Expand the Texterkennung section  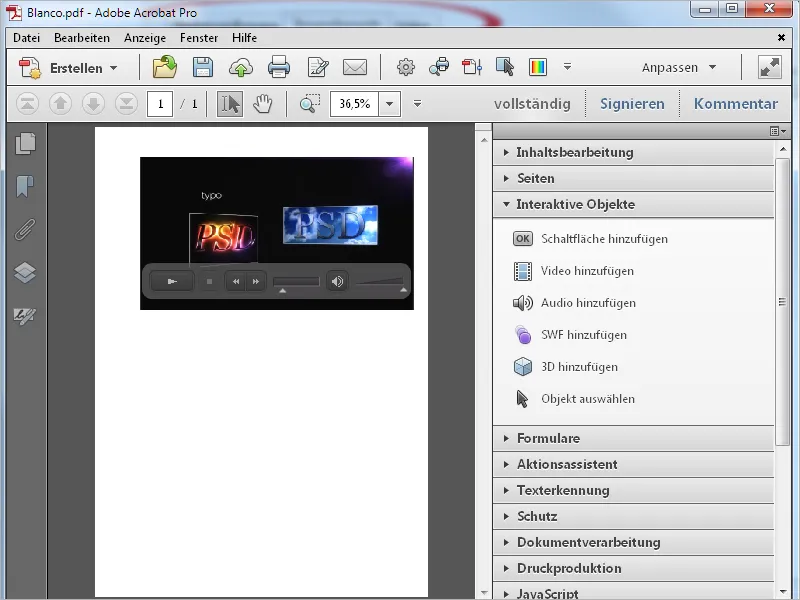[x=633, y=491]
